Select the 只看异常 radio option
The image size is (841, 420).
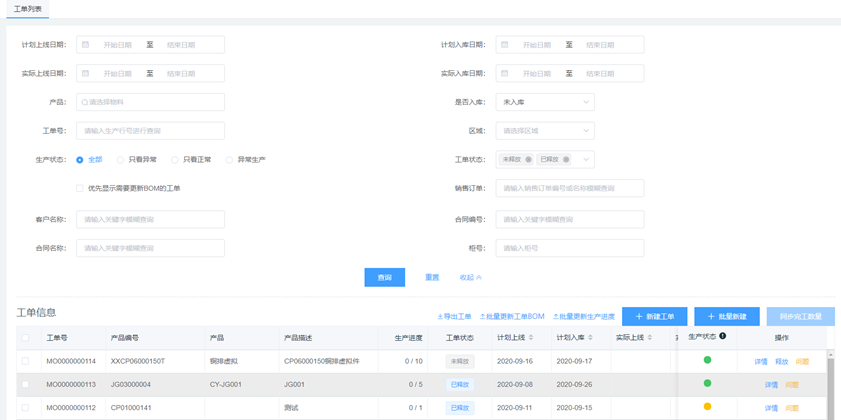click(x=121, y=160)
